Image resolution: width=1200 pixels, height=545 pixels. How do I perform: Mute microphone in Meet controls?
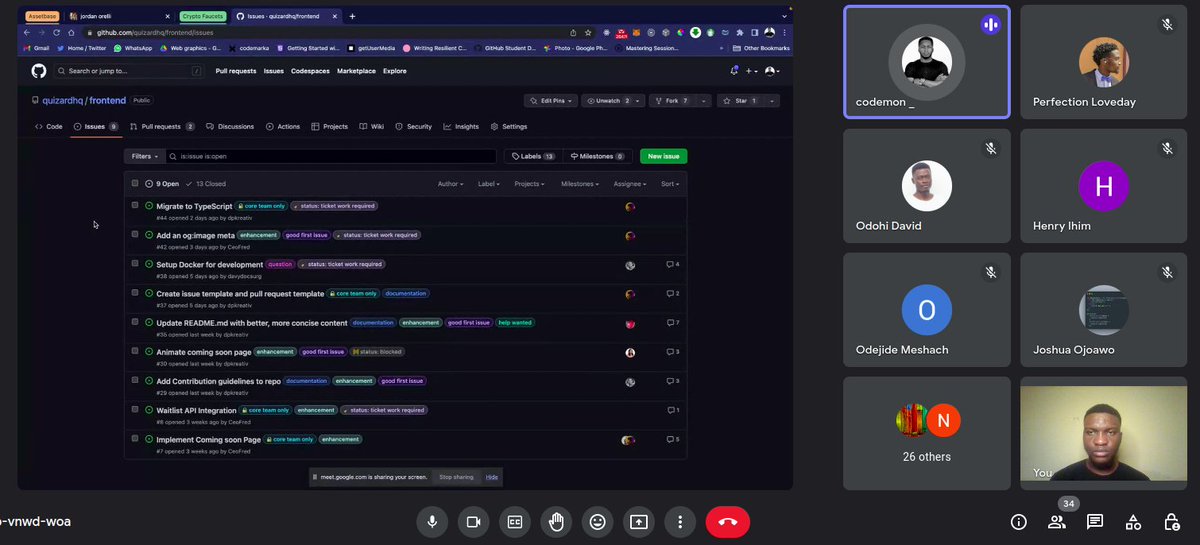coord(432,522)
